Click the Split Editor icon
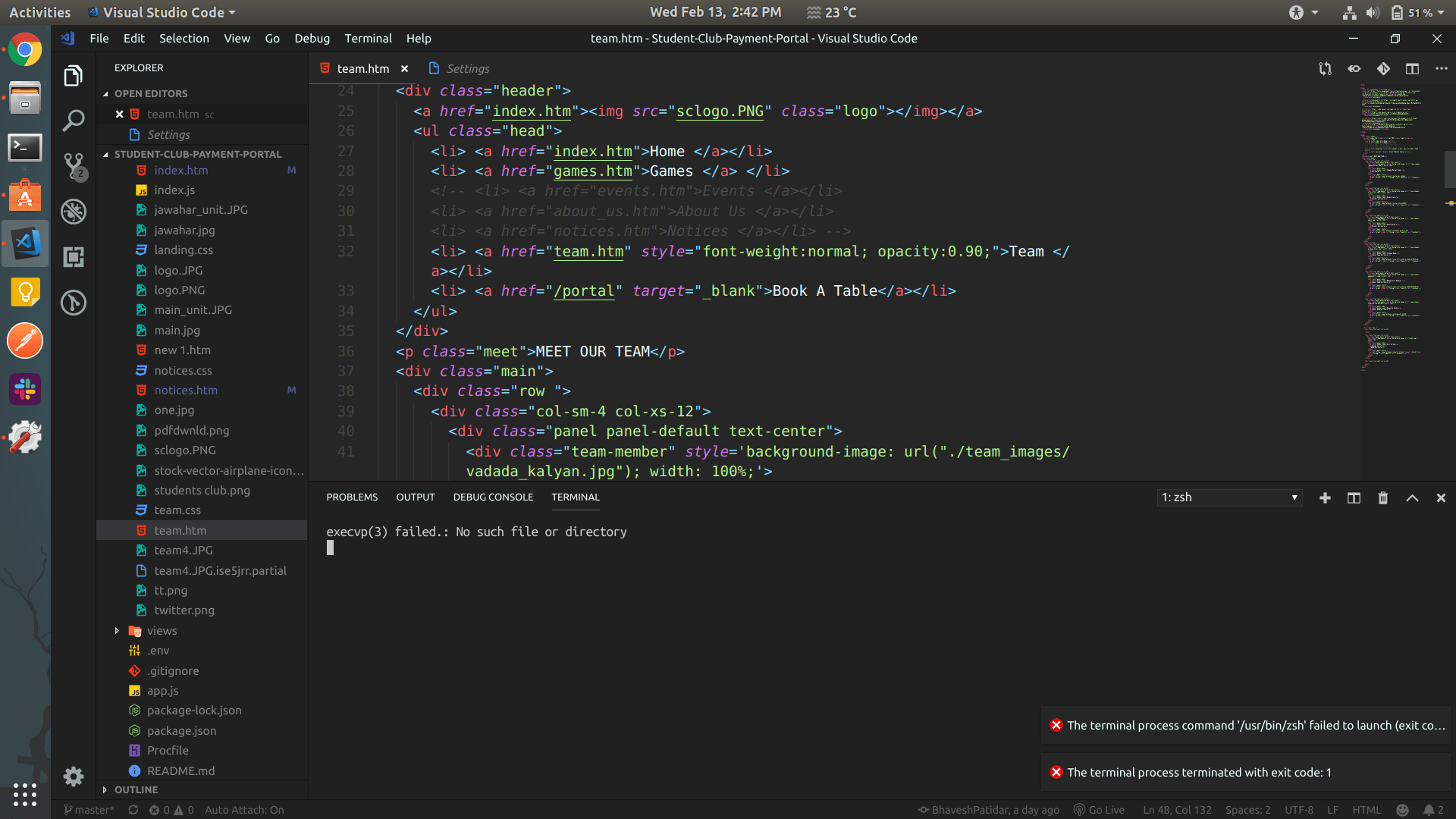The width and height of the screenshot is (1456, 819). tap(1412, 69)
